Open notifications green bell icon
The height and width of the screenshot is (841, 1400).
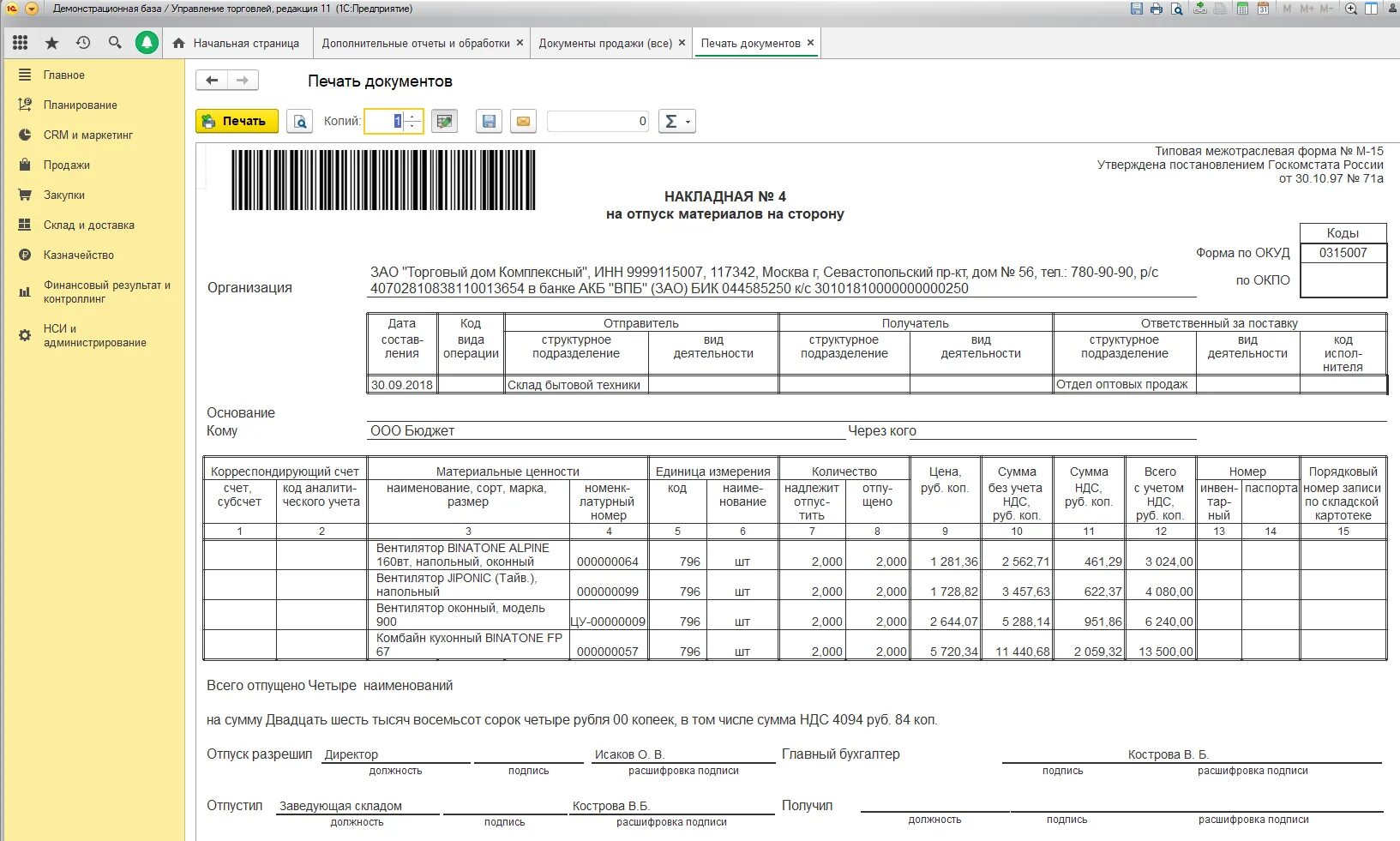click(147, 43)
